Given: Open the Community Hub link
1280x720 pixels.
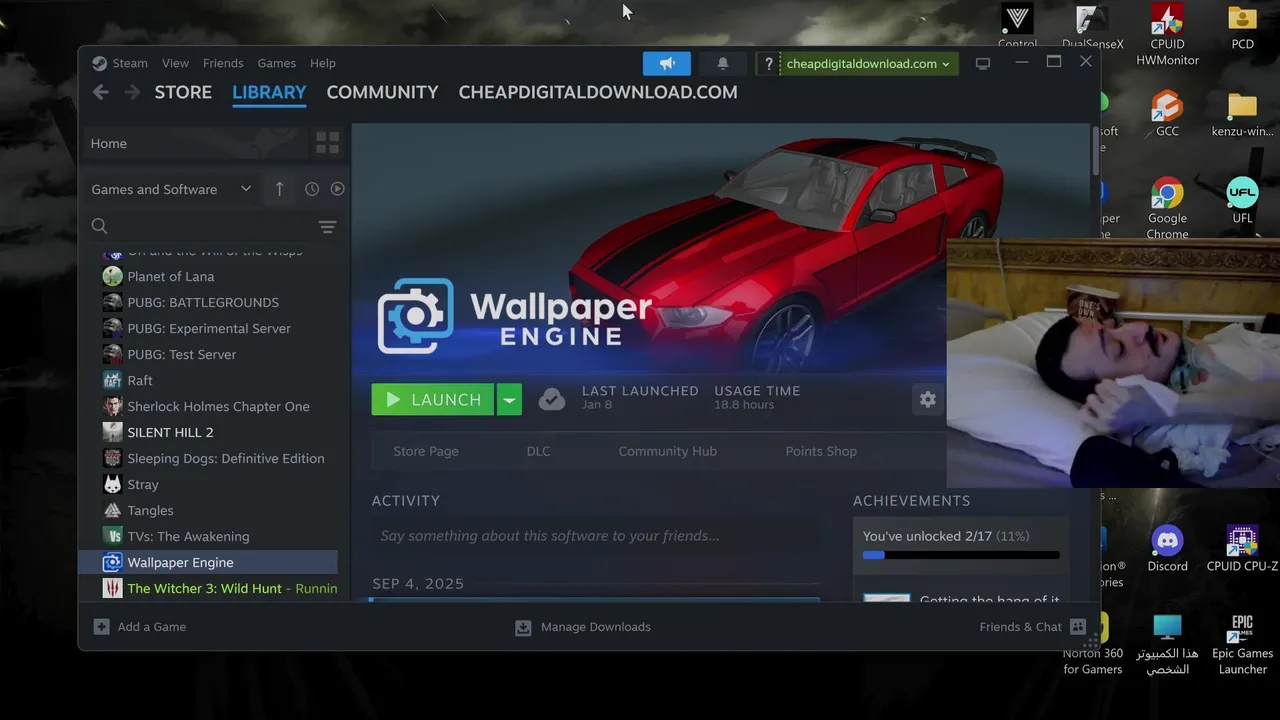Looking at the screenshot, I should pos(667,451).
